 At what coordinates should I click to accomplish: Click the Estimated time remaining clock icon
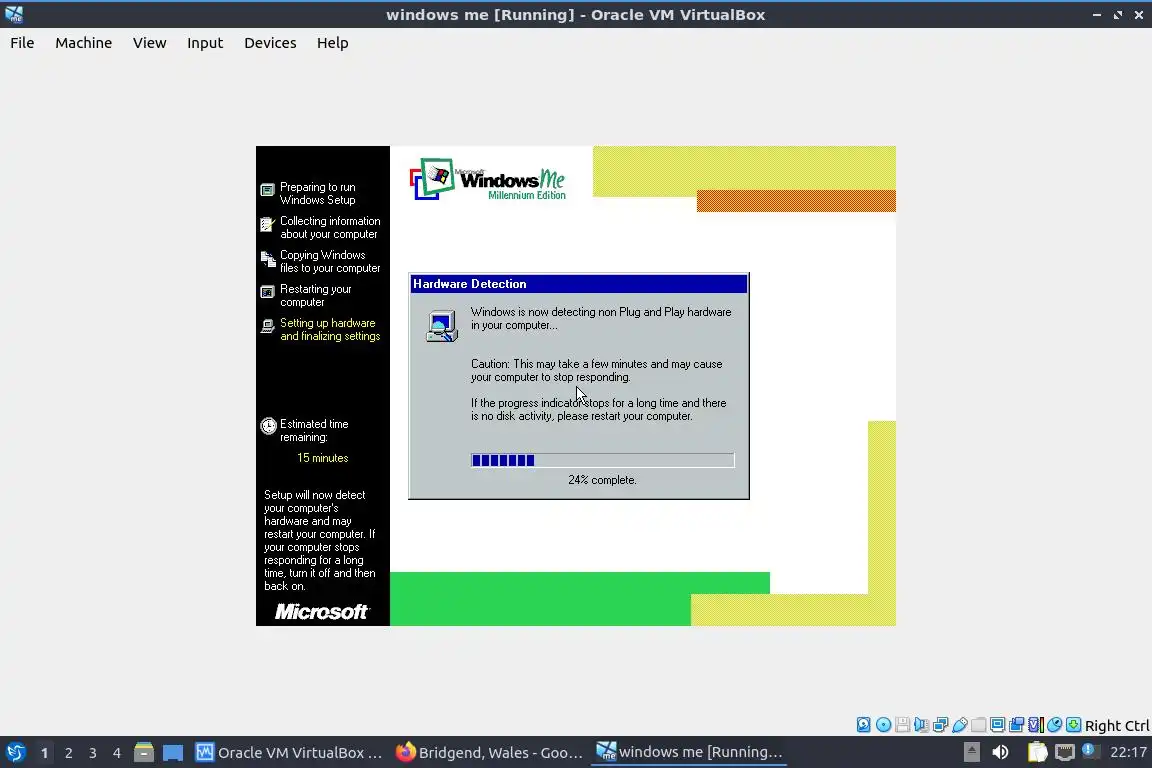point(268,426)
